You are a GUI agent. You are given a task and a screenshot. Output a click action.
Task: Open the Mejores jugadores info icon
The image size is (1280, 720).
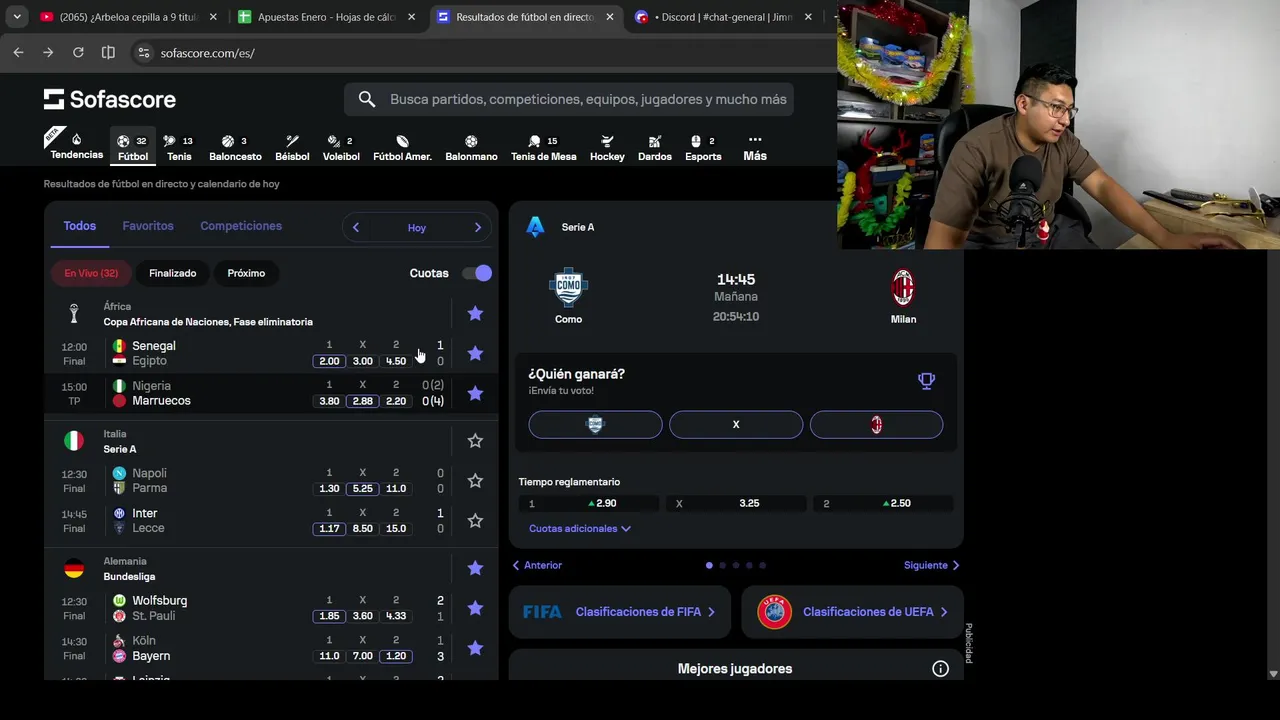[x=940, y=669]
